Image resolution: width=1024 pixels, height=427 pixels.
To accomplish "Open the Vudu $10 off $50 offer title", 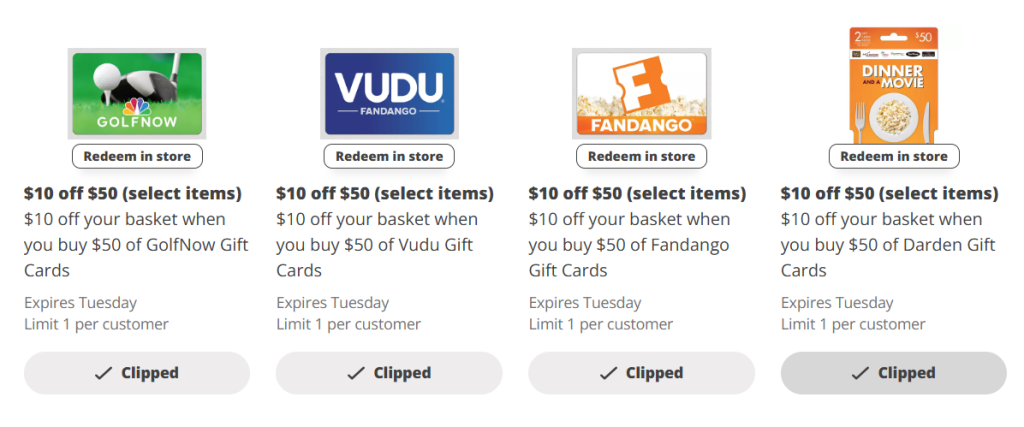I will (x=385, y=193).
